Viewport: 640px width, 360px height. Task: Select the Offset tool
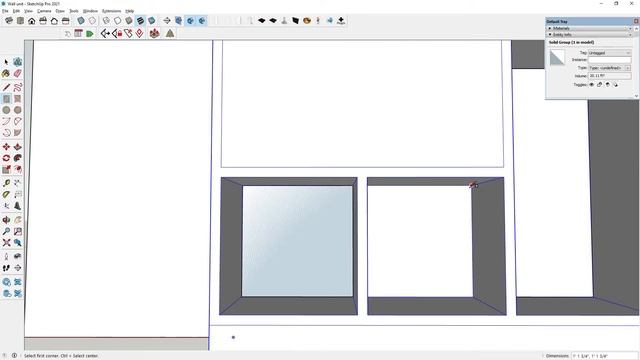pyautogui.click(x=18, y=169)
